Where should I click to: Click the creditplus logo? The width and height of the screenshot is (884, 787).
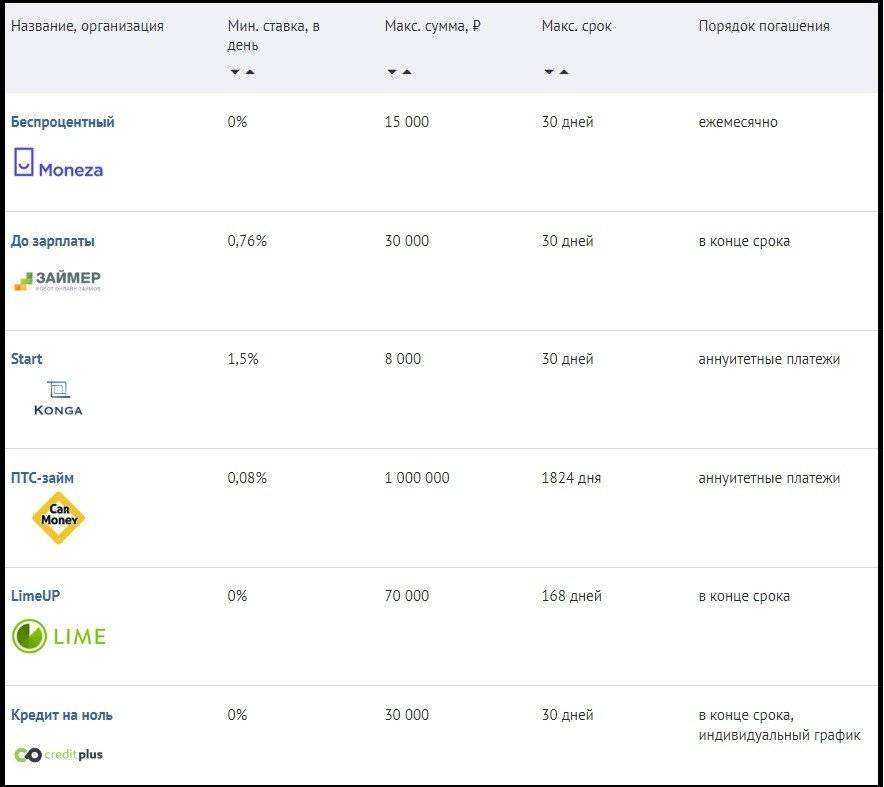click(58, 754)
